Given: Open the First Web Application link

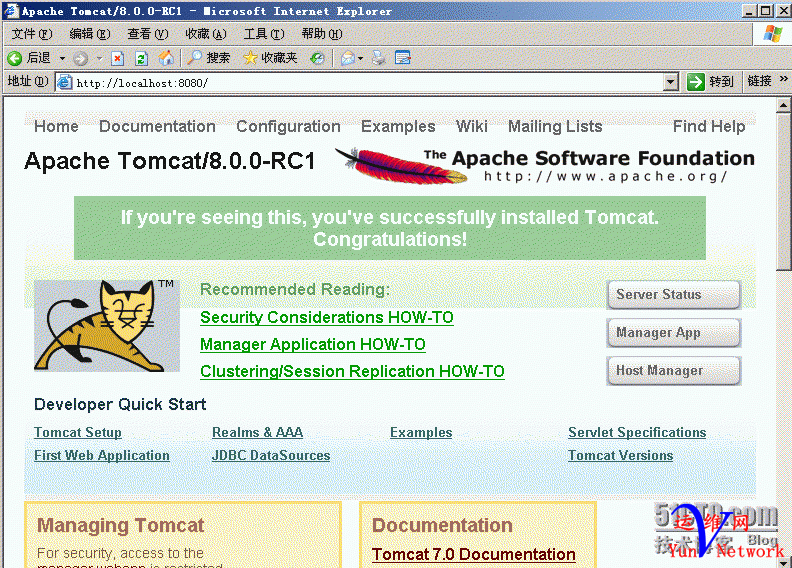Looking at the screenshot, I should (x=102, y=455).
